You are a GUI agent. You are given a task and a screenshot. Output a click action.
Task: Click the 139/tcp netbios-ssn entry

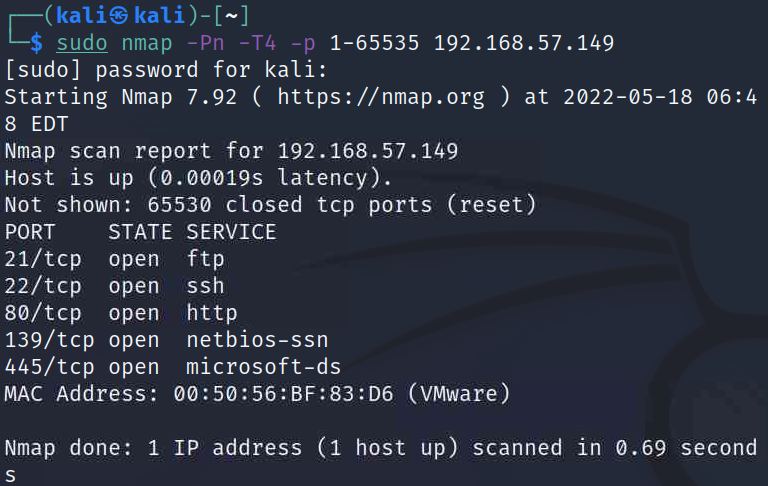tap(167, 340)
